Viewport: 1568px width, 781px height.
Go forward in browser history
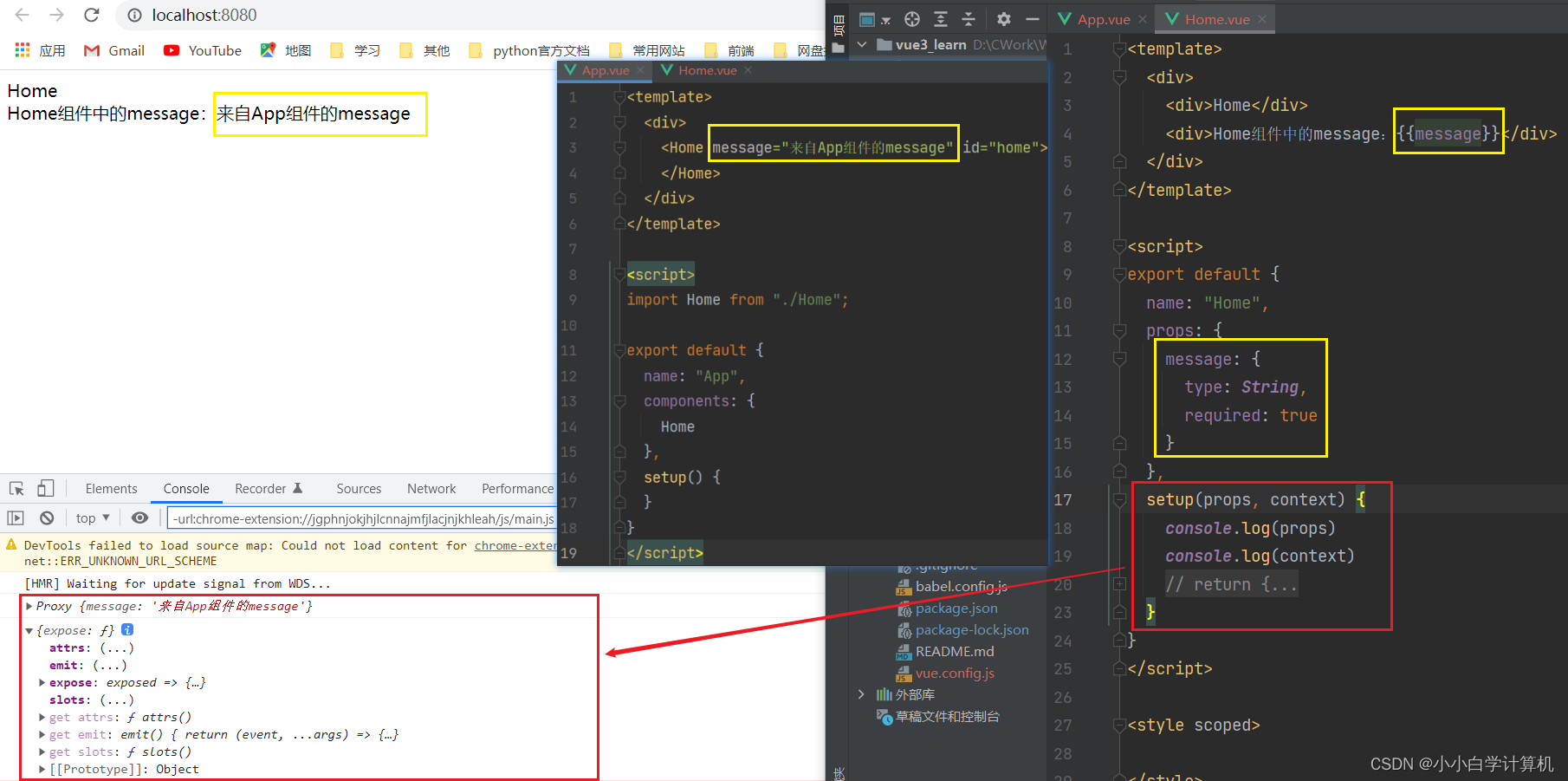[56, 15]
